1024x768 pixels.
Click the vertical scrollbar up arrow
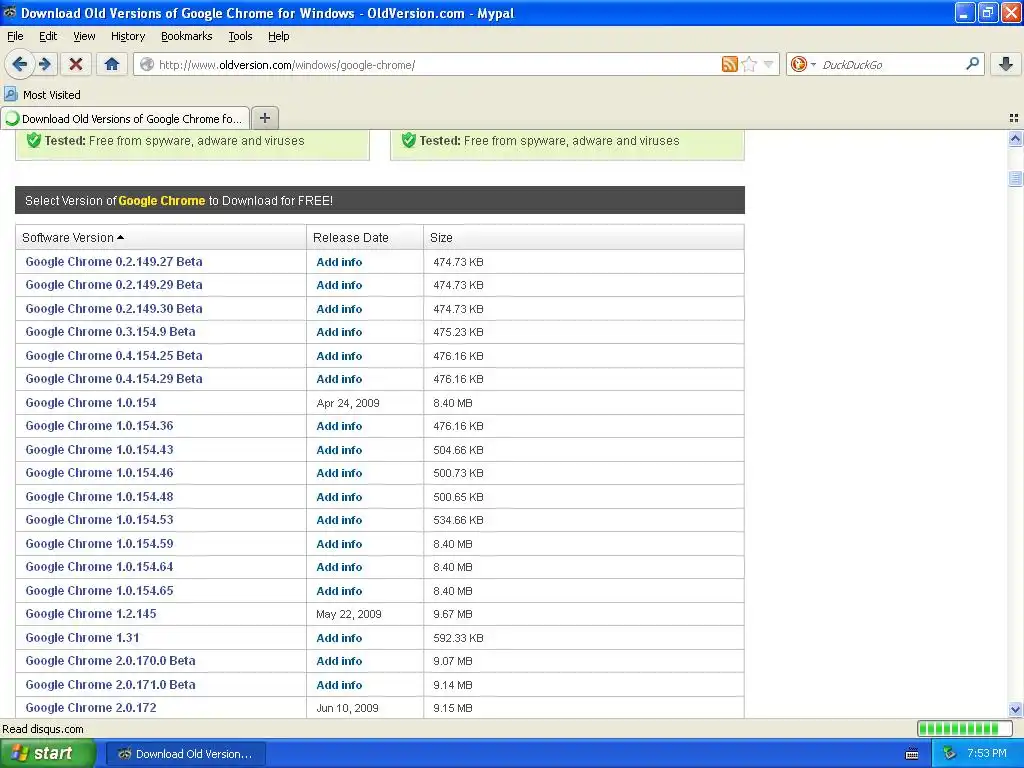coord(1015,138)
